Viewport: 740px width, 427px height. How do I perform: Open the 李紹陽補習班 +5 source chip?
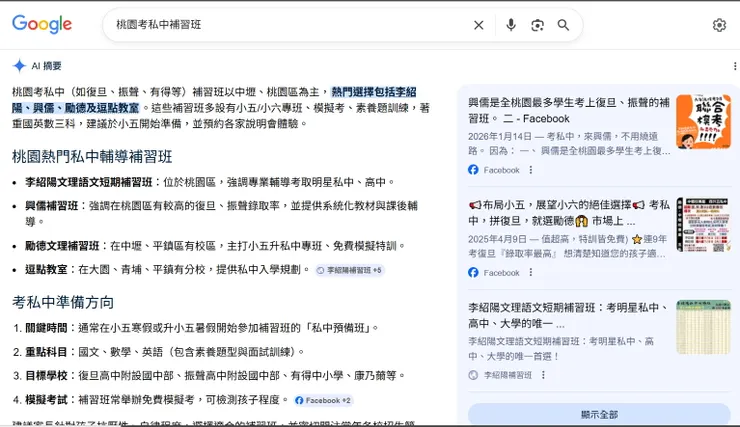350,270
